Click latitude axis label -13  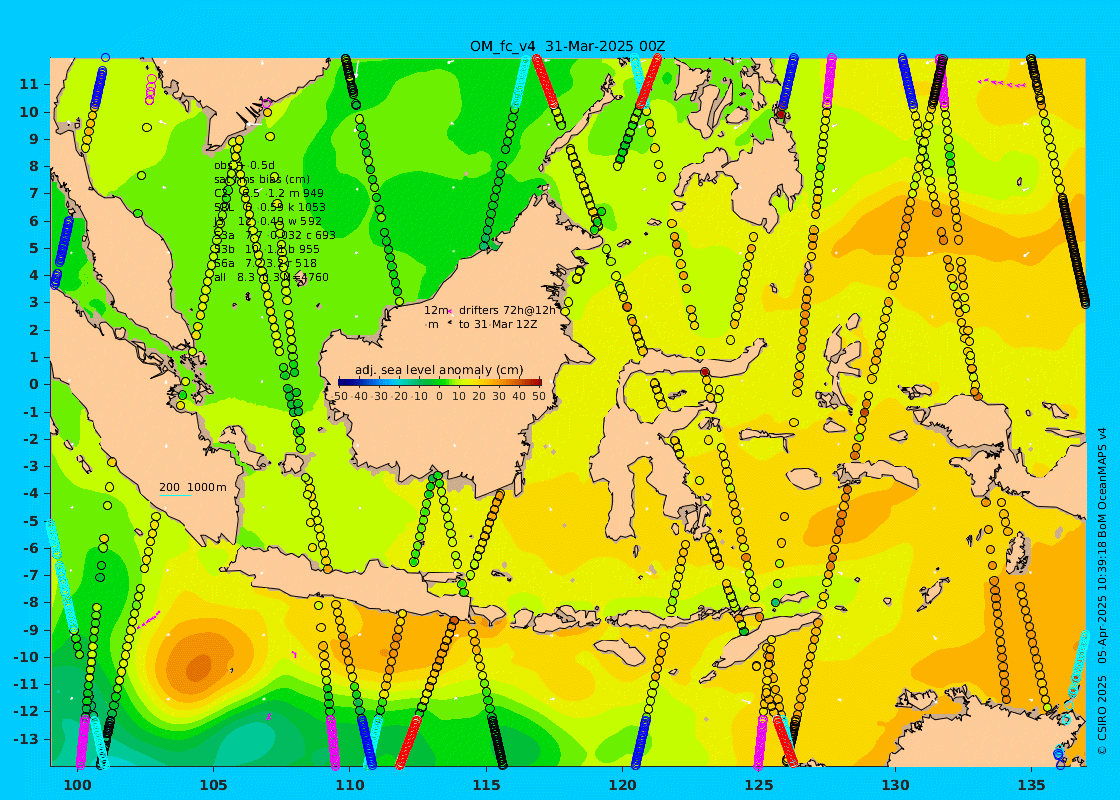click(26, 739)
